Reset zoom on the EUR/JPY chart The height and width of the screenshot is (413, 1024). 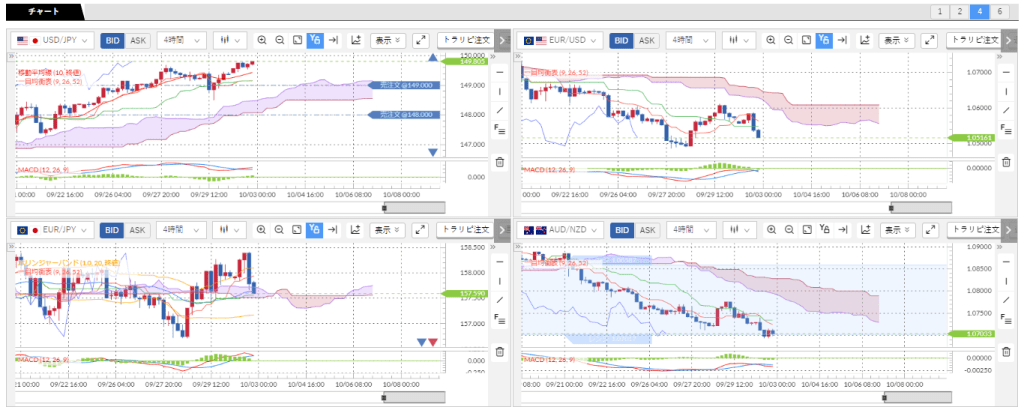[297, 230]
